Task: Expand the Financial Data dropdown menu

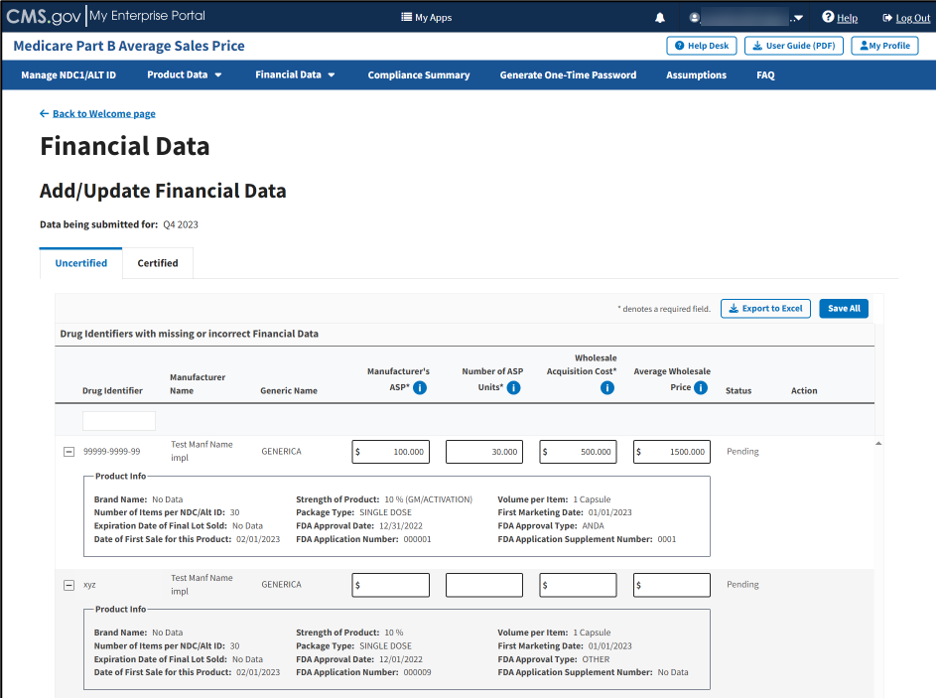Action: [295, 75]
